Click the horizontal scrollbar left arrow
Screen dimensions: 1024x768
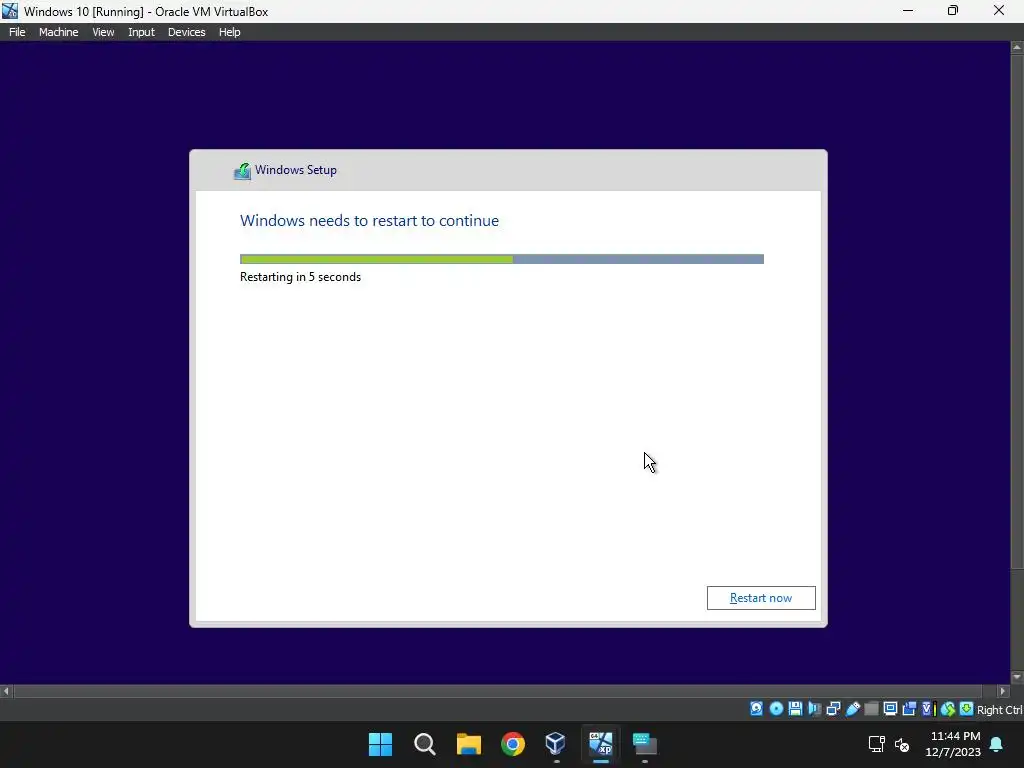tap(6, 691)
